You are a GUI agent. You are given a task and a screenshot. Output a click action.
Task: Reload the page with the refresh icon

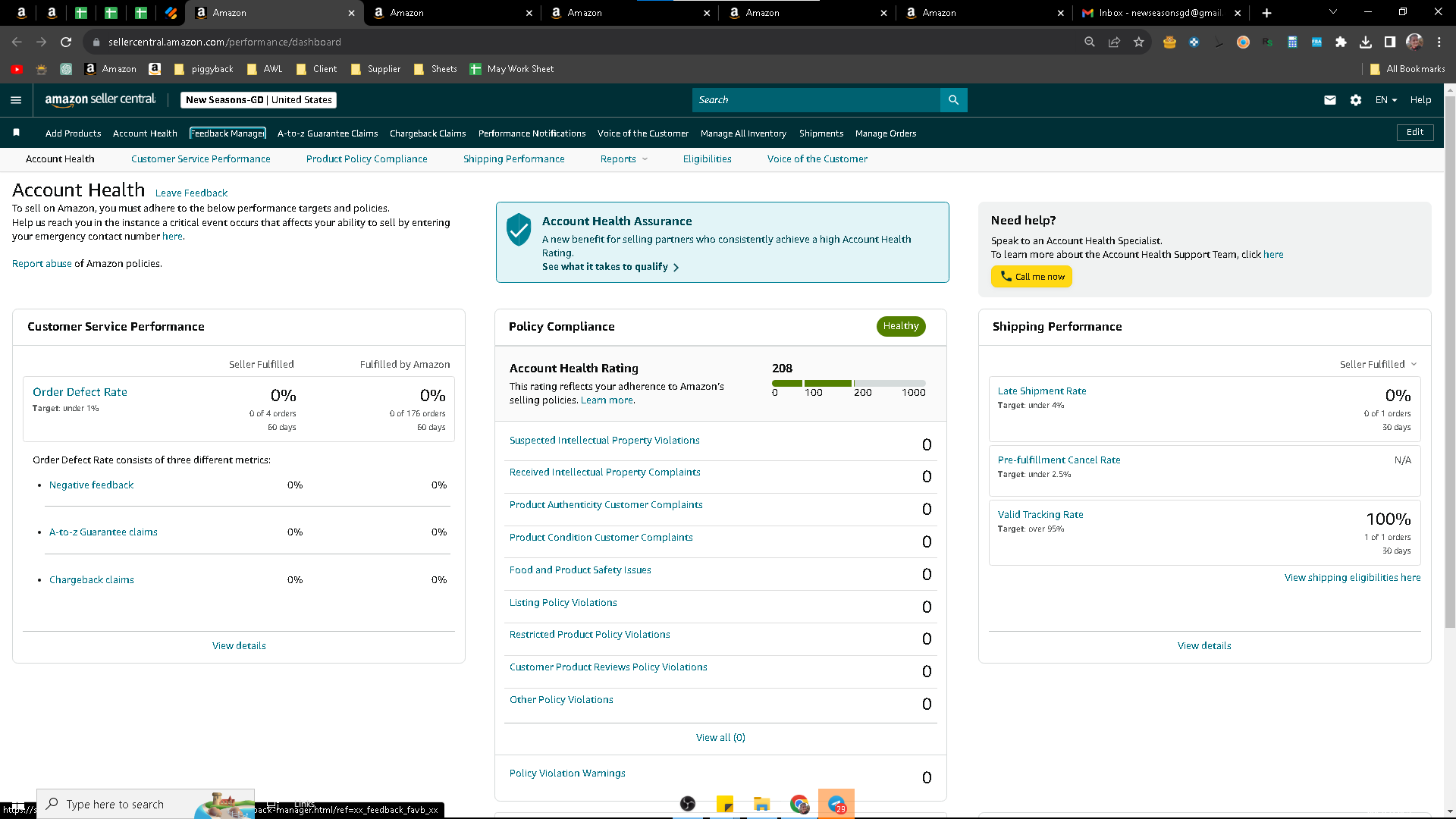coord(66,42)
